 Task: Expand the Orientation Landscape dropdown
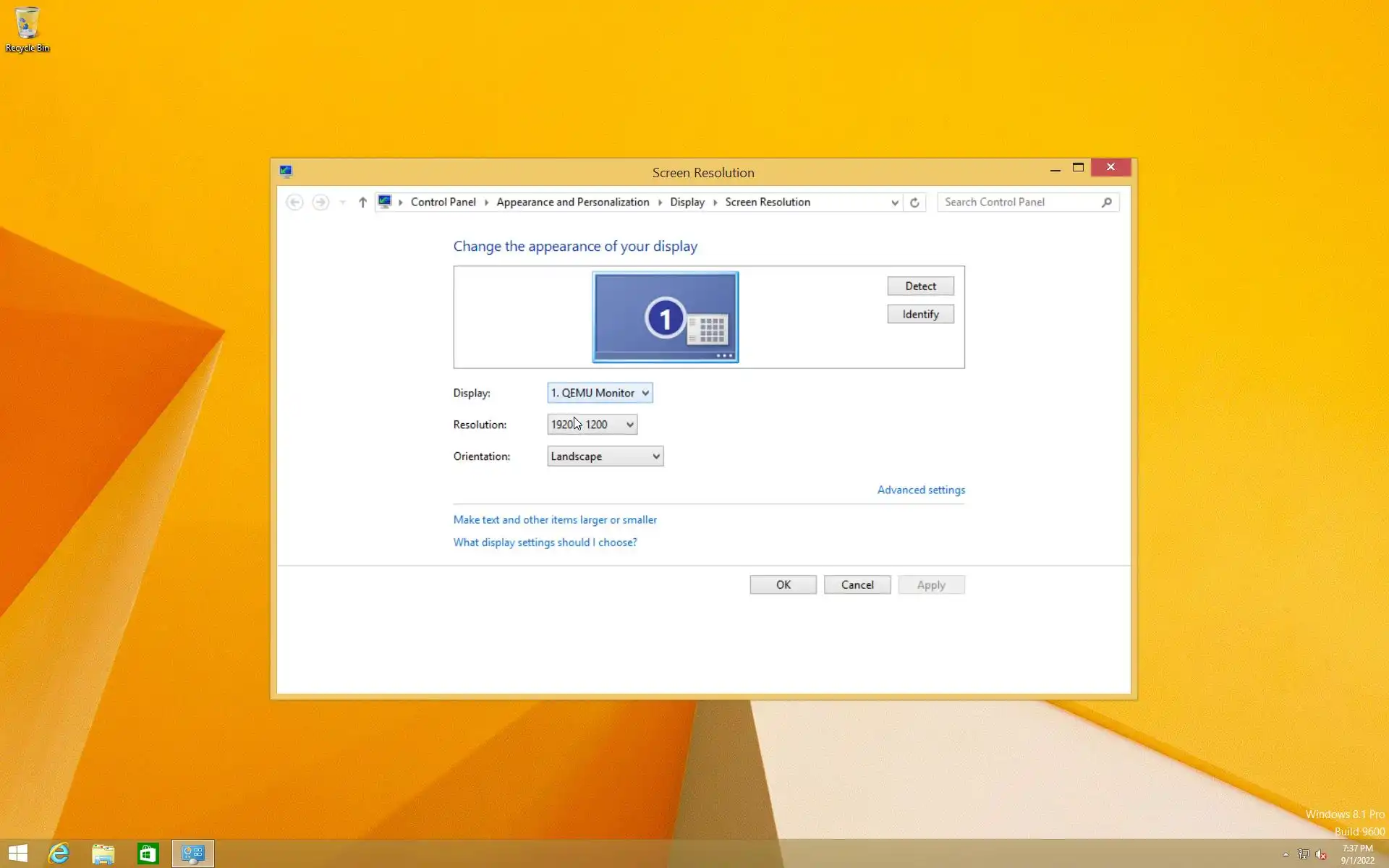tap(605, 456)
